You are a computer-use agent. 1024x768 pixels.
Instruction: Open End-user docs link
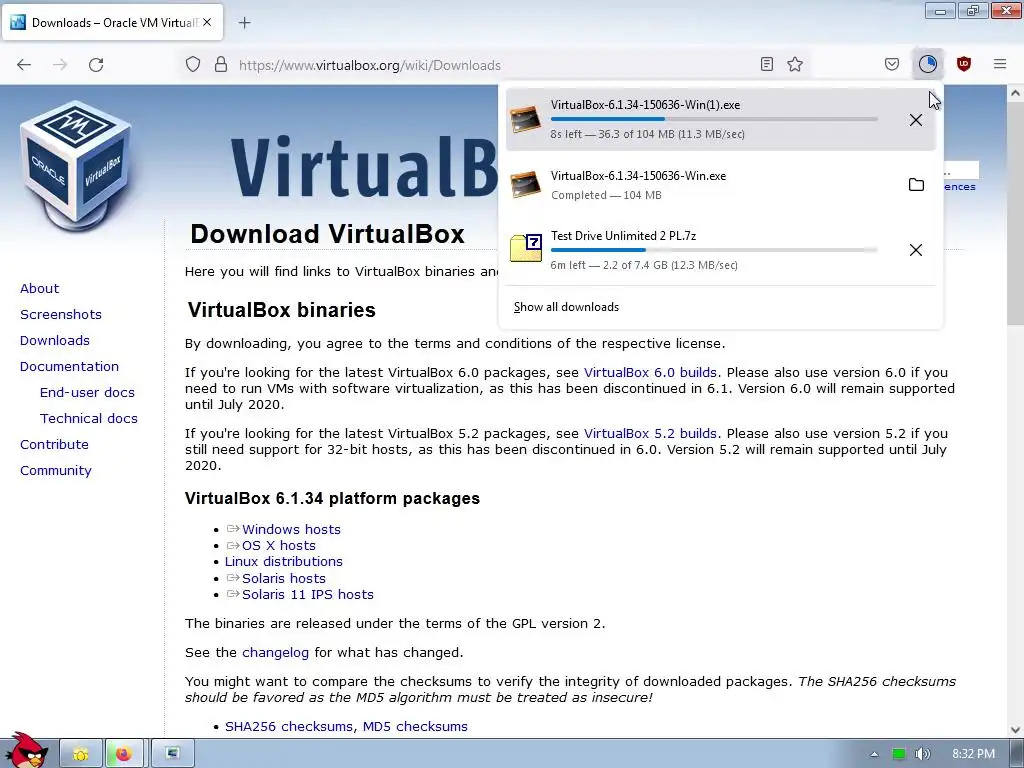(x=88, y=392)
